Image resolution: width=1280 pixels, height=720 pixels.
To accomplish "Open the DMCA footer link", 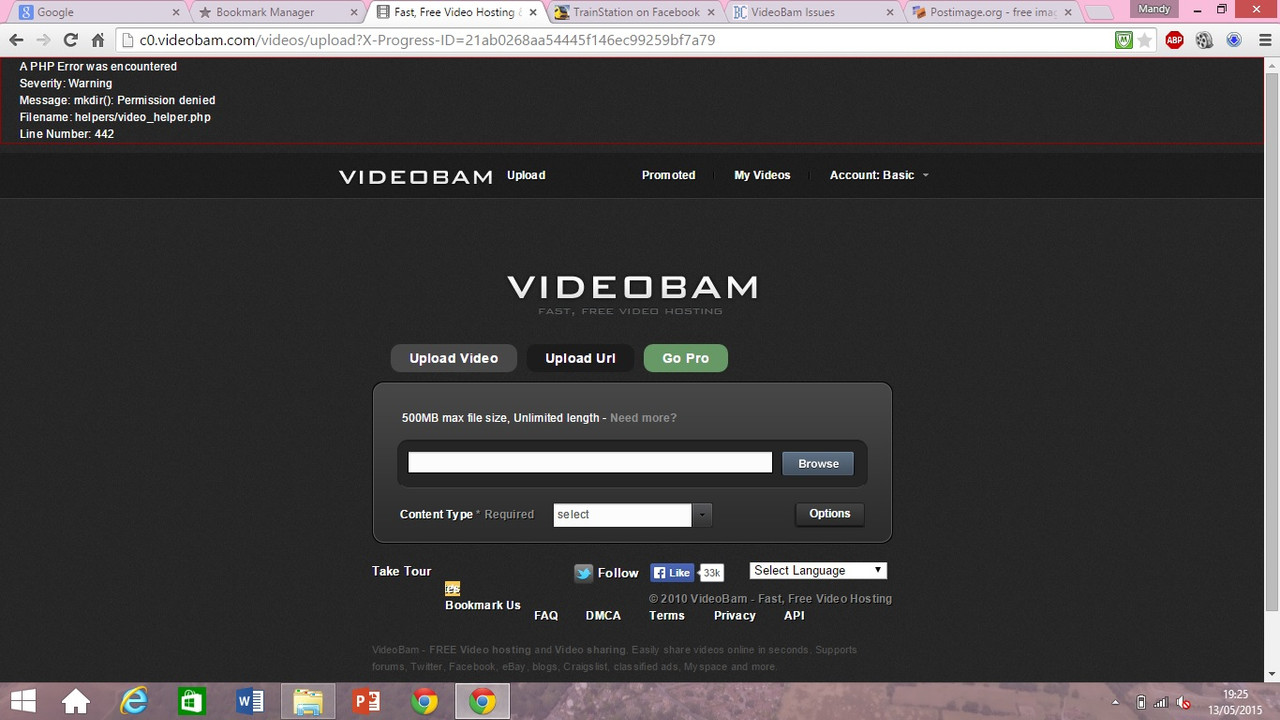I will (603, 615).
